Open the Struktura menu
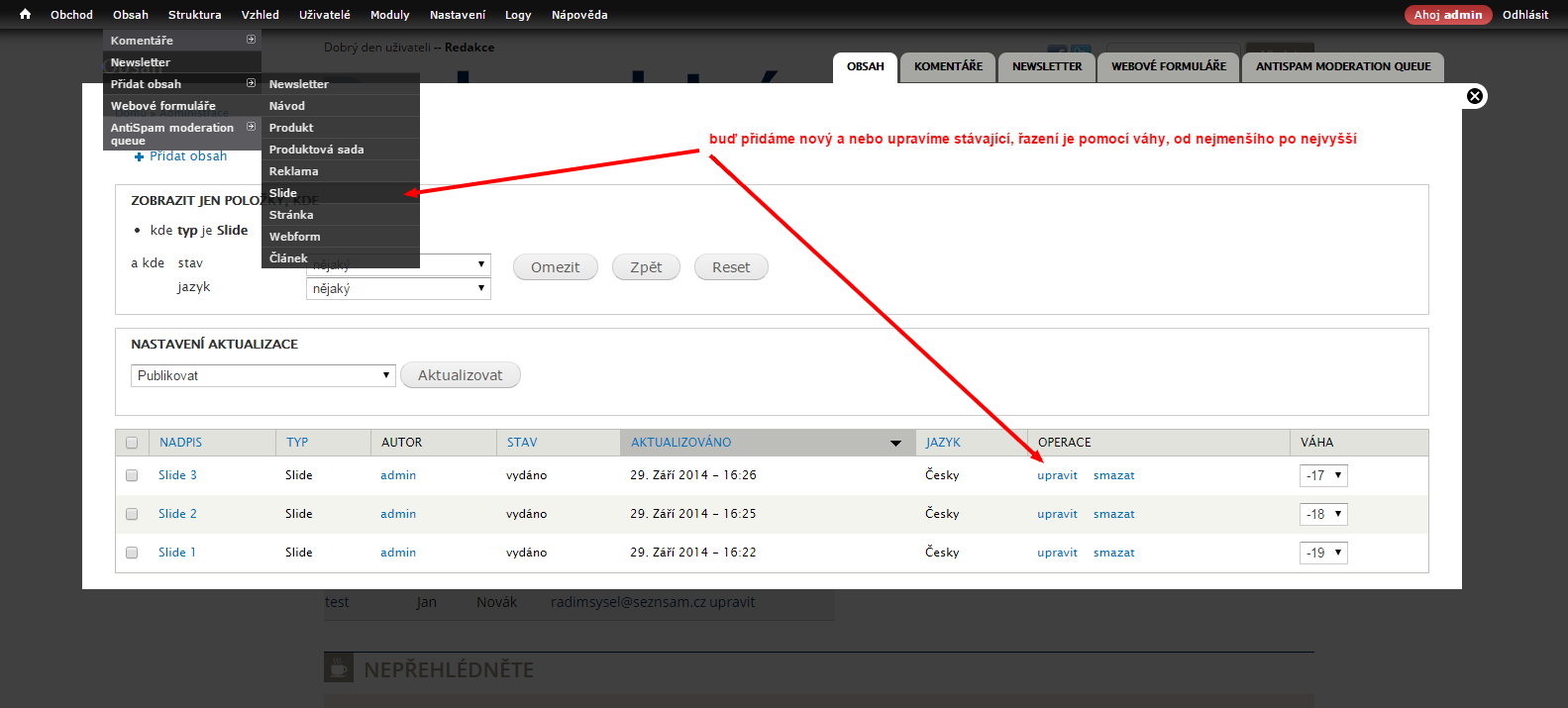Image resolution: width=1568 pixels, height=708 pixels. coord(195,15)
